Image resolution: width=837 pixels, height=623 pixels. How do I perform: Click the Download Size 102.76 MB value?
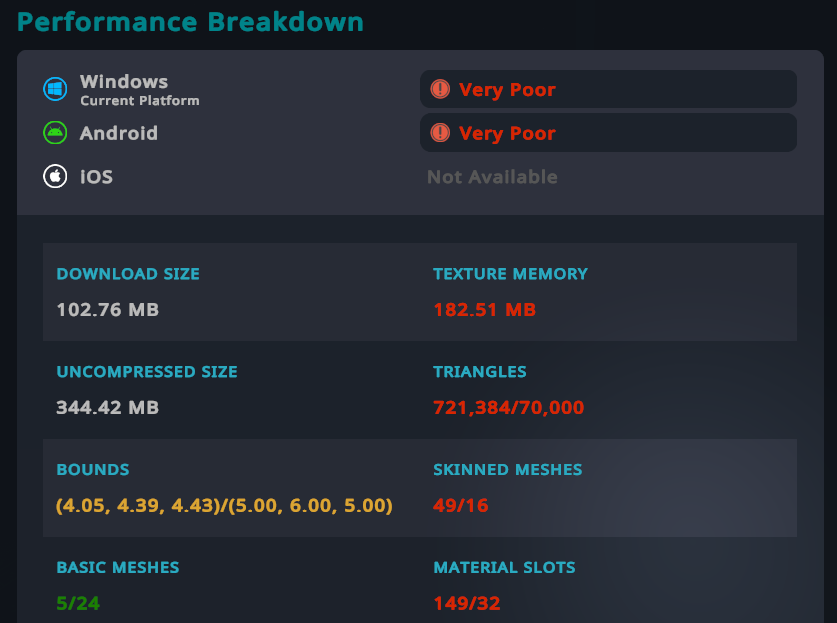[x=107, y=310]
